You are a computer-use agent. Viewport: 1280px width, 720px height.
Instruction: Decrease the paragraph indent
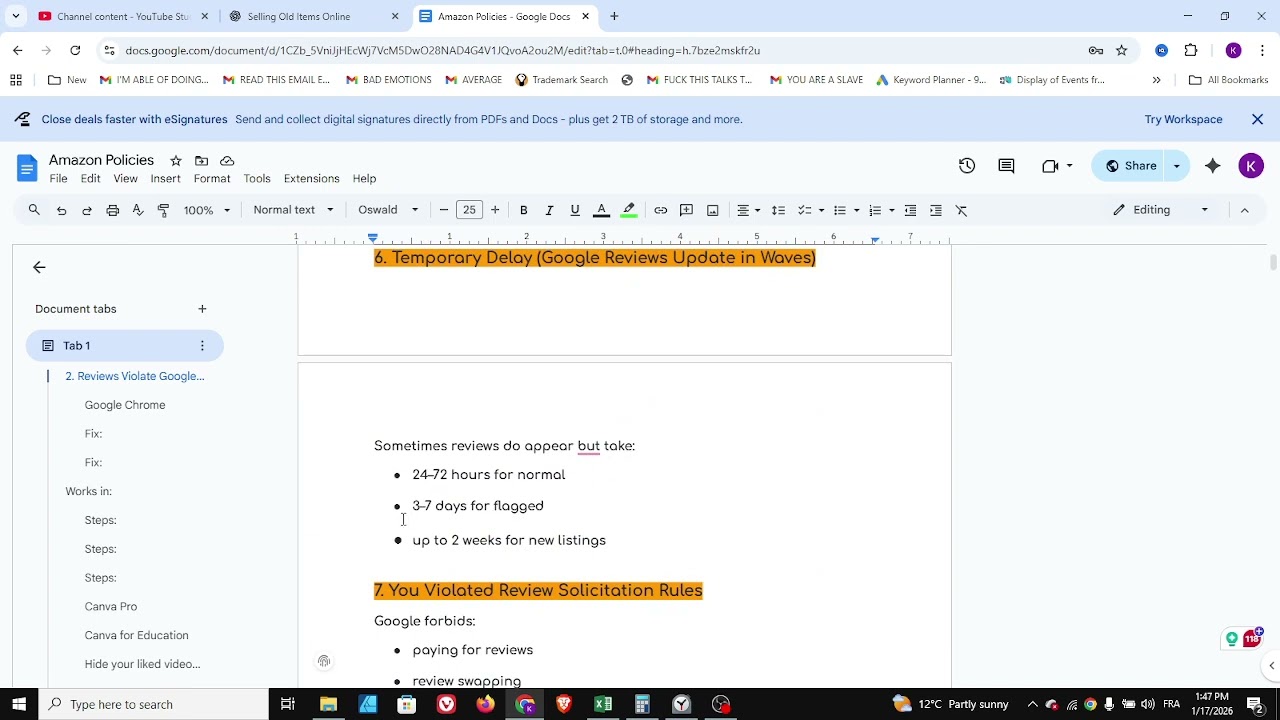[910, 210]
